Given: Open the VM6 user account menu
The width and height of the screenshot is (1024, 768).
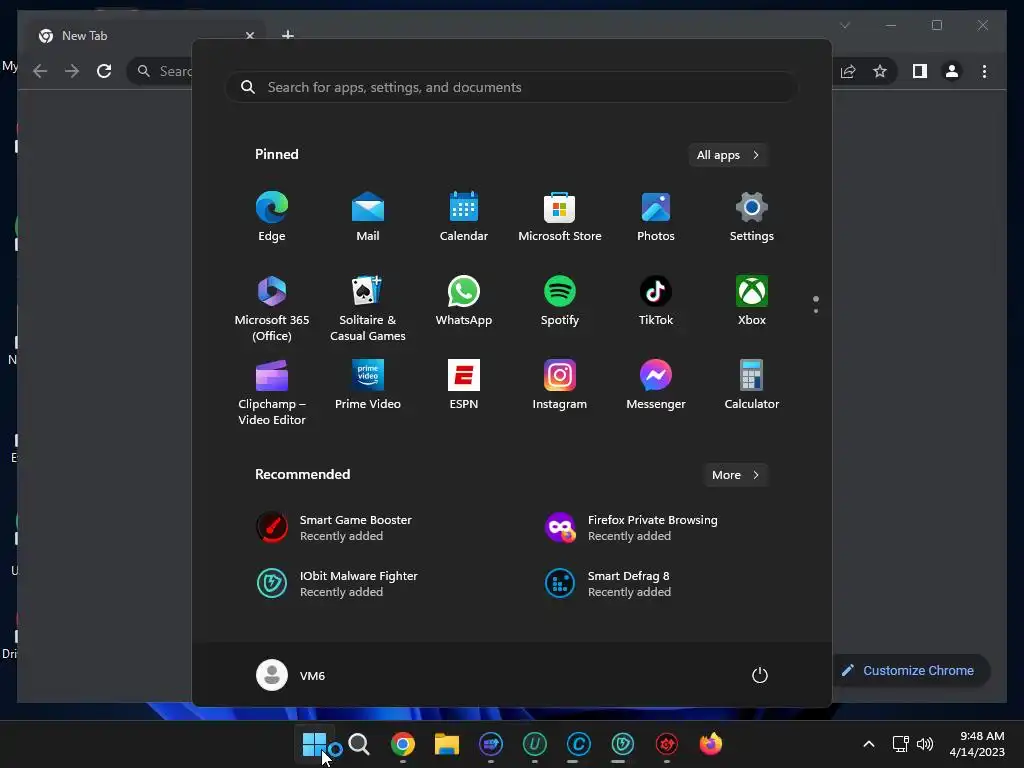Looking at the screenshot, I should (x=291, y=675).
